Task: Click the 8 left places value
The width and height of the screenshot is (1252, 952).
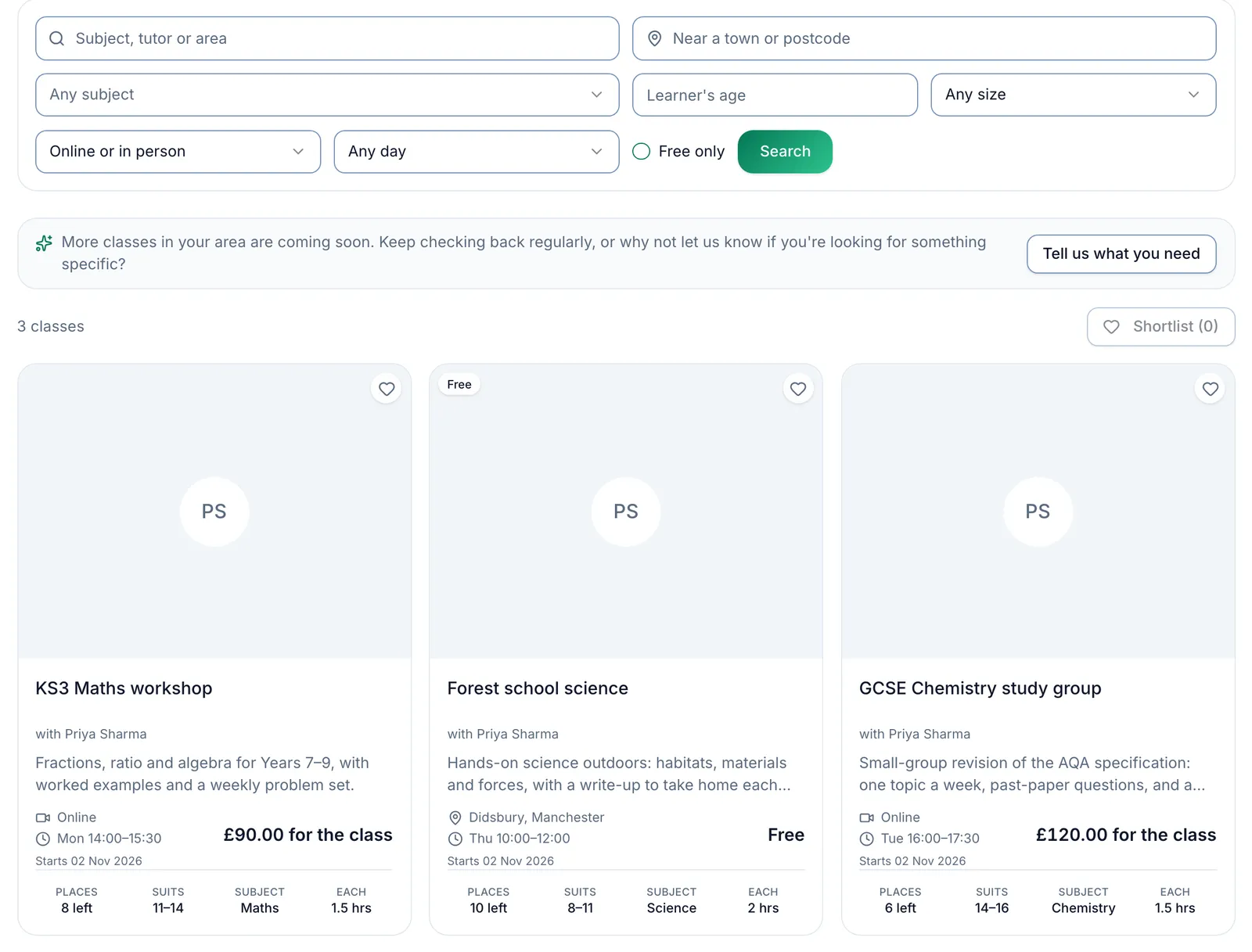Action: point(77,908)
